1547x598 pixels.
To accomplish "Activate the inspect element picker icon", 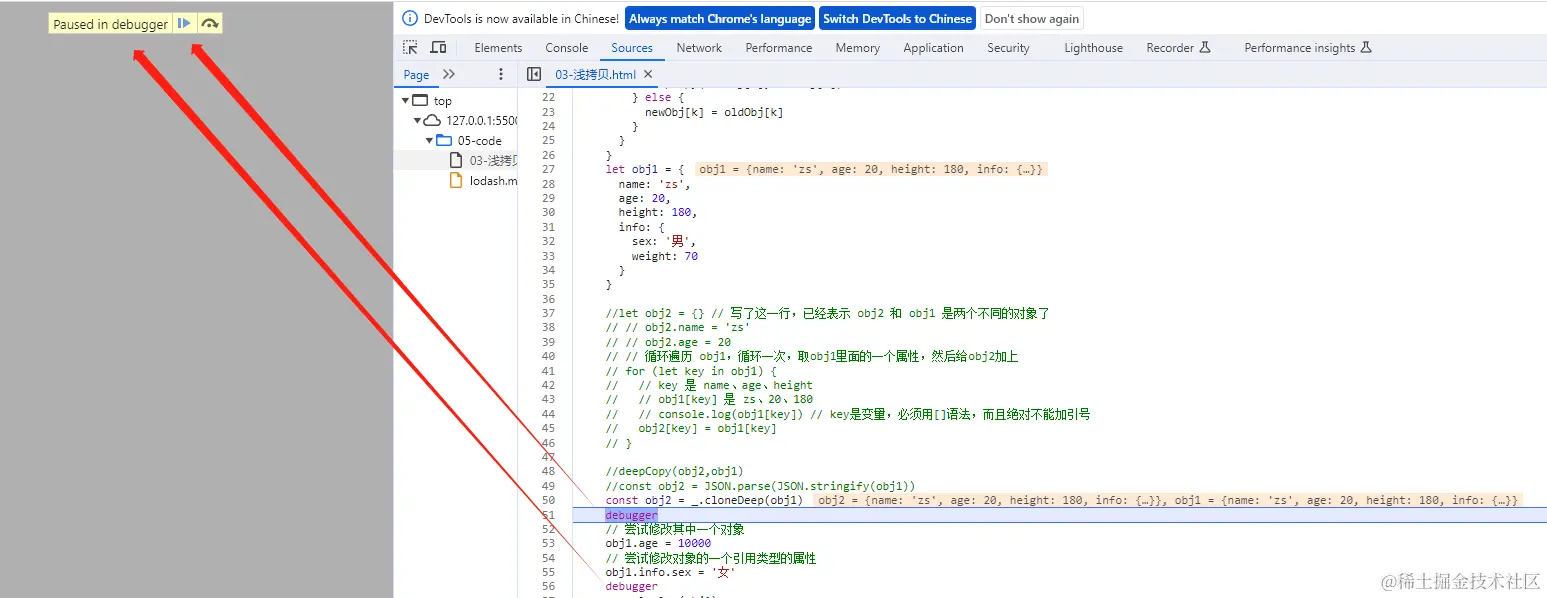I will point(411,47).
